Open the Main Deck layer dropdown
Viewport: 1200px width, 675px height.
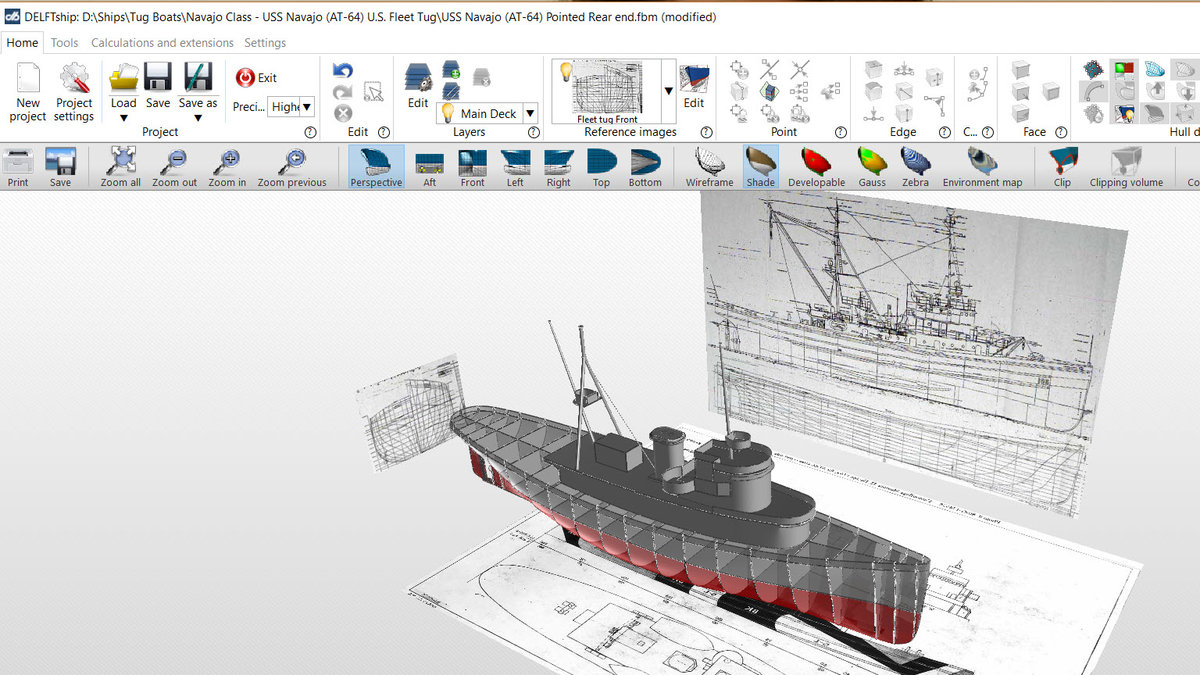530,113
